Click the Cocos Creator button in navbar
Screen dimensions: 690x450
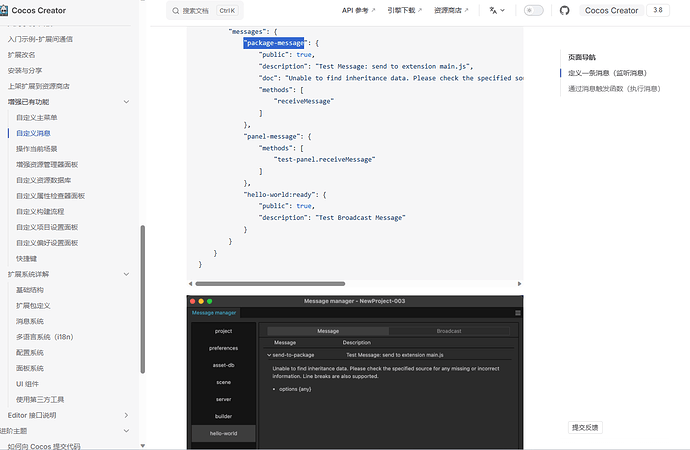click(611, 11)
